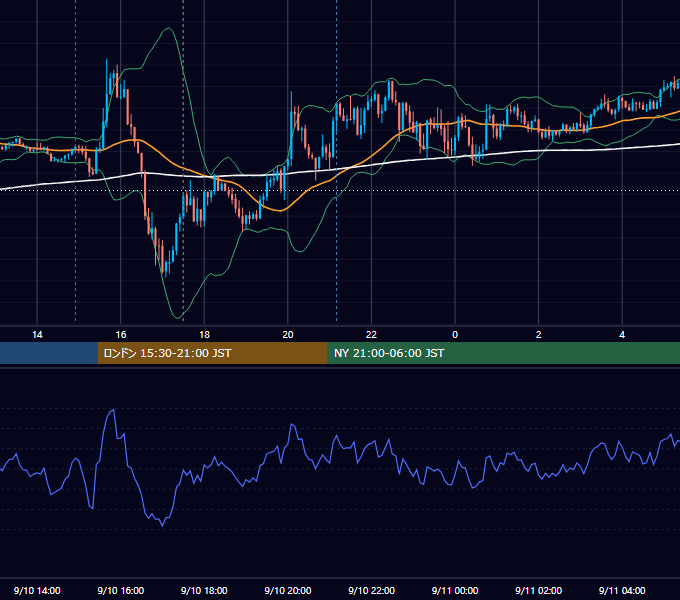Click hour label 22 on upper axis
Viewport: 680px width, 600px height.
371,335
